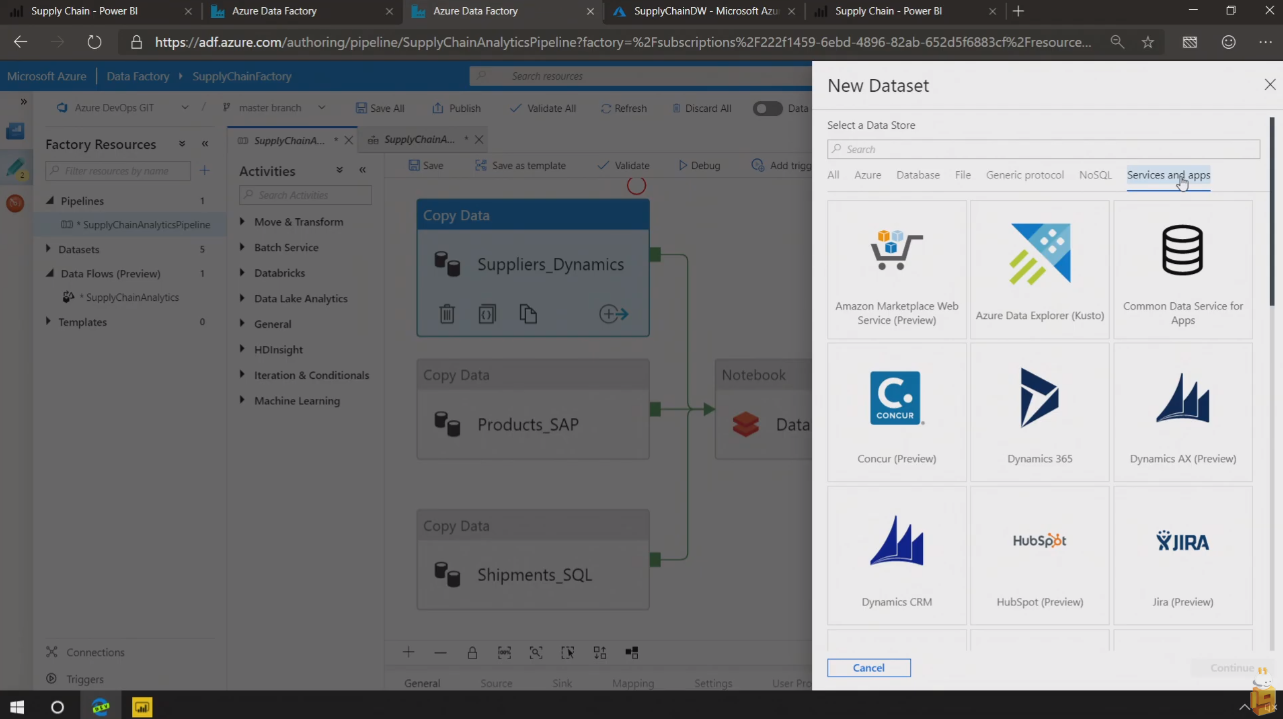The image size is (1283, 719).
Task: Open Power BI from the Windows taskbar
Action: [142, 707]
